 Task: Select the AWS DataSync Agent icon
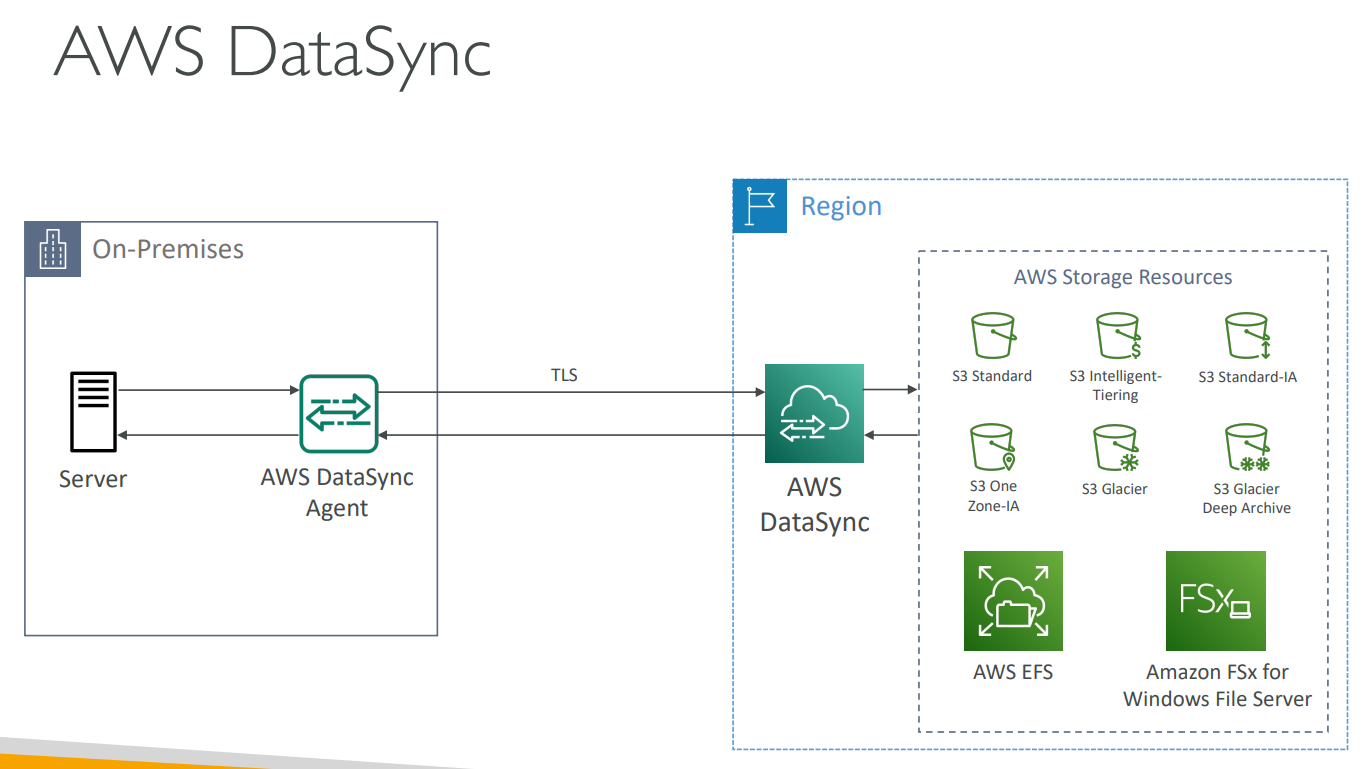coord(338,414)
